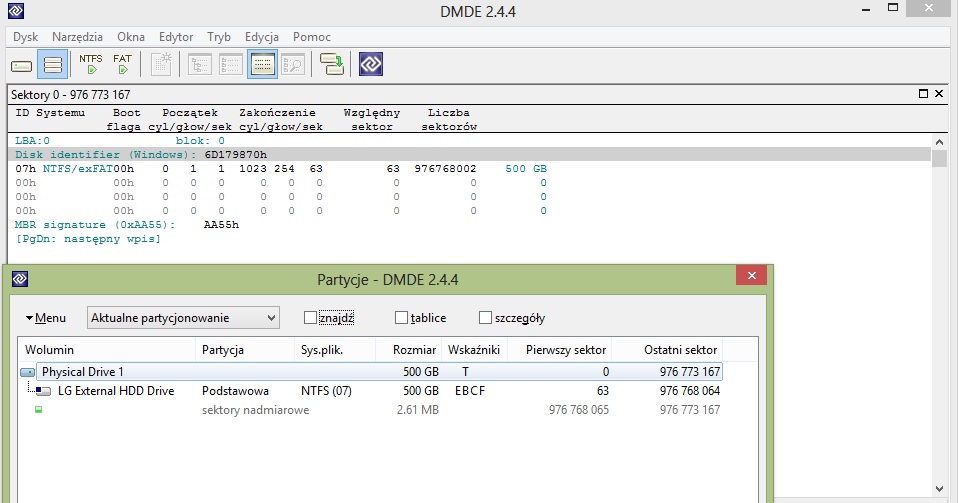Click the AA55h signature value

point(221,225)
